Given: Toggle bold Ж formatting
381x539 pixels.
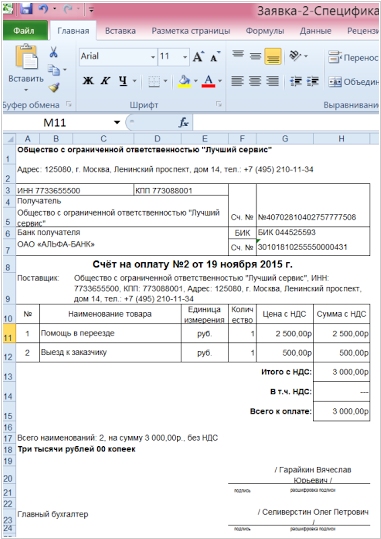Looking at the screenshot, I should point(88,81).
